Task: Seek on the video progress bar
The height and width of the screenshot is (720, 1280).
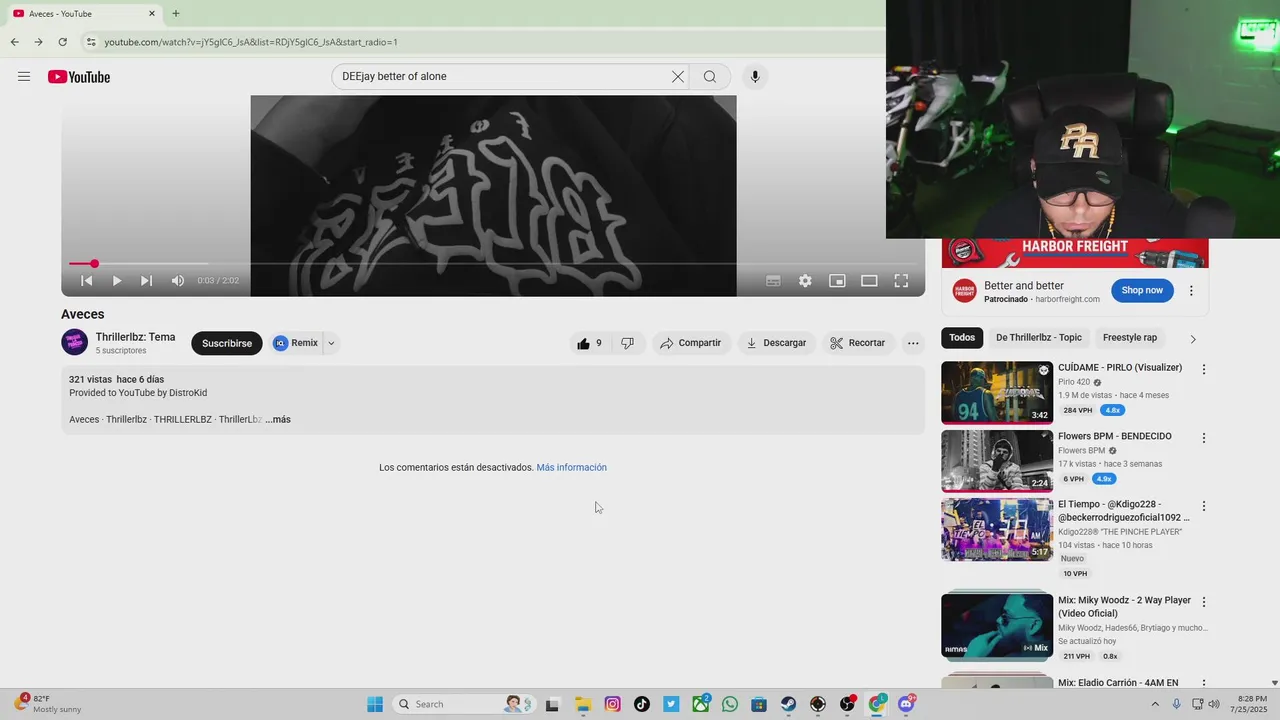Action: (493, 264)
